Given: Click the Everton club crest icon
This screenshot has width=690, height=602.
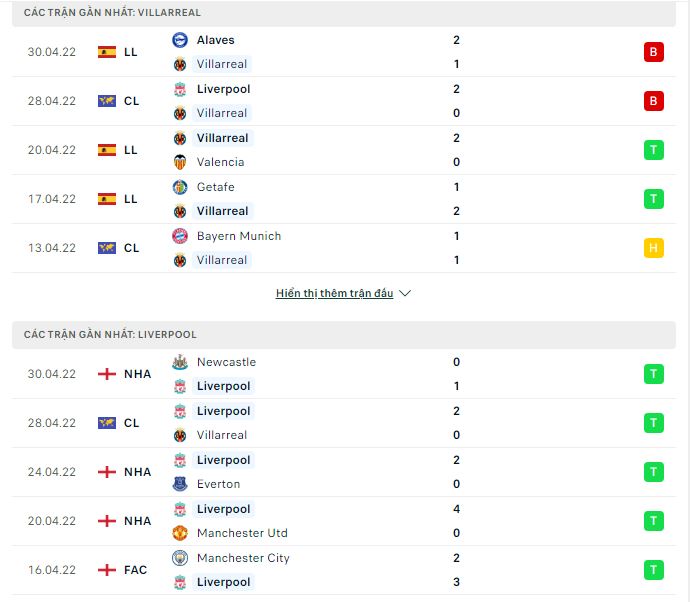Looking at the screenshot, I should (x=180, y=484).
